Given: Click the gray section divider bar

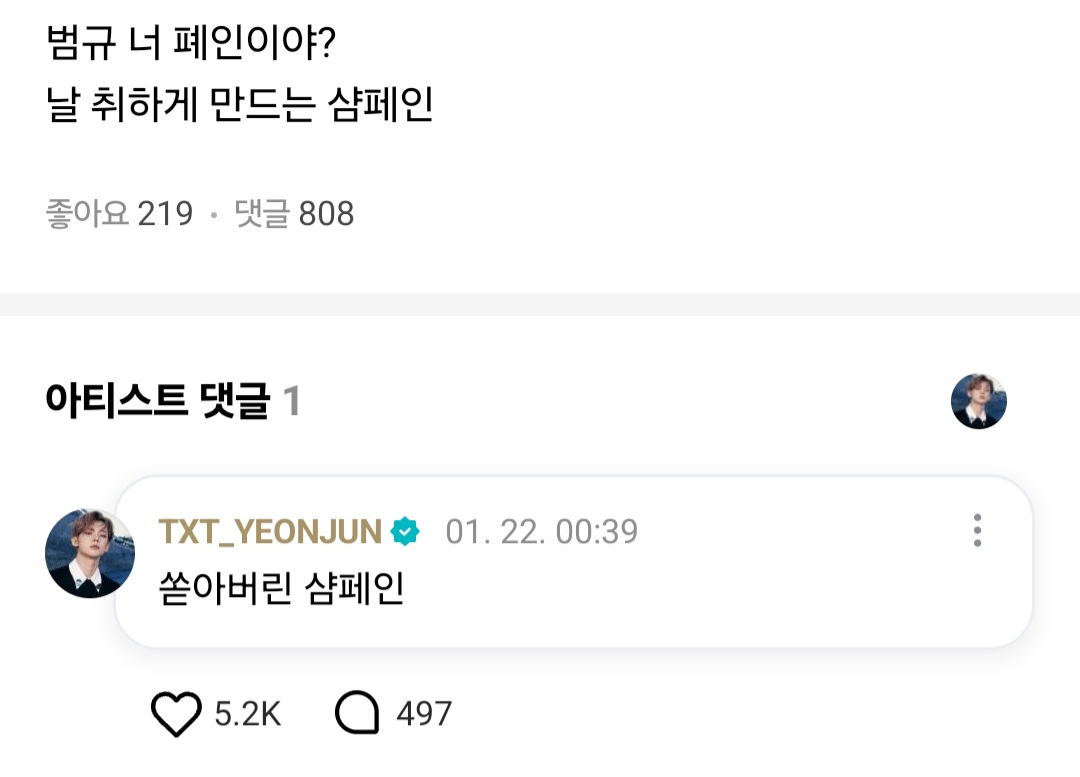Looking at the screenshot, I should click(540, 304).
